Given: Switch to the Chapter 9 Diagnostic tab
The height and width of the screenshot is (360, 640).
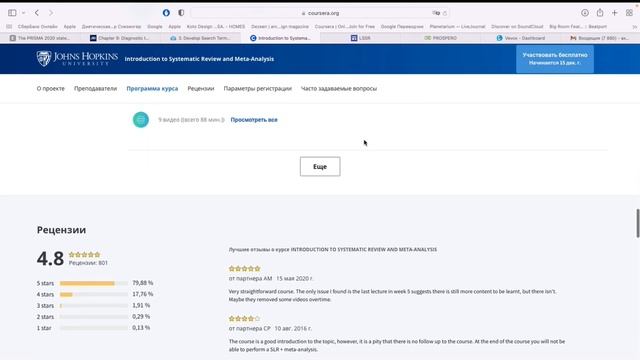Looking at the screenshot, I should click(120, 38).
